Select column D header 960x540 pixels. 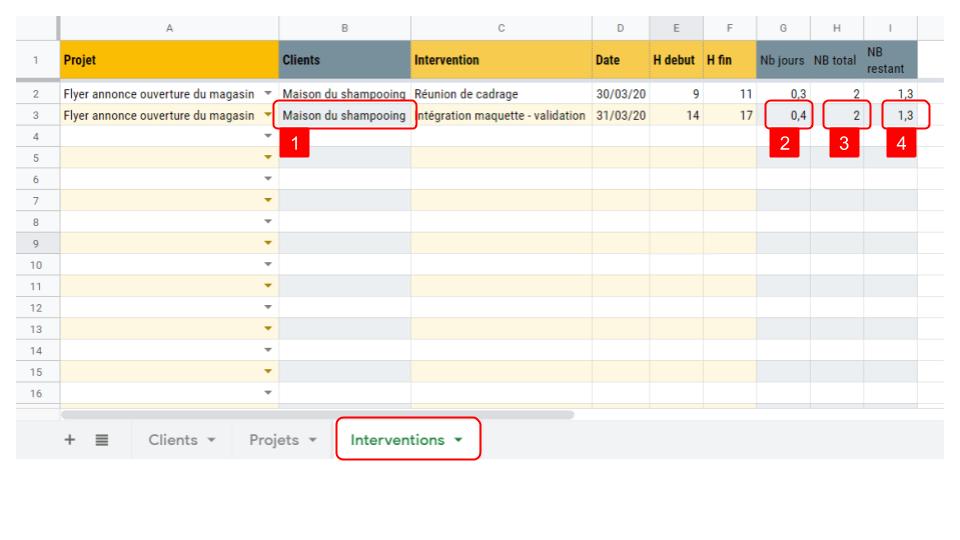coord(620,28)
